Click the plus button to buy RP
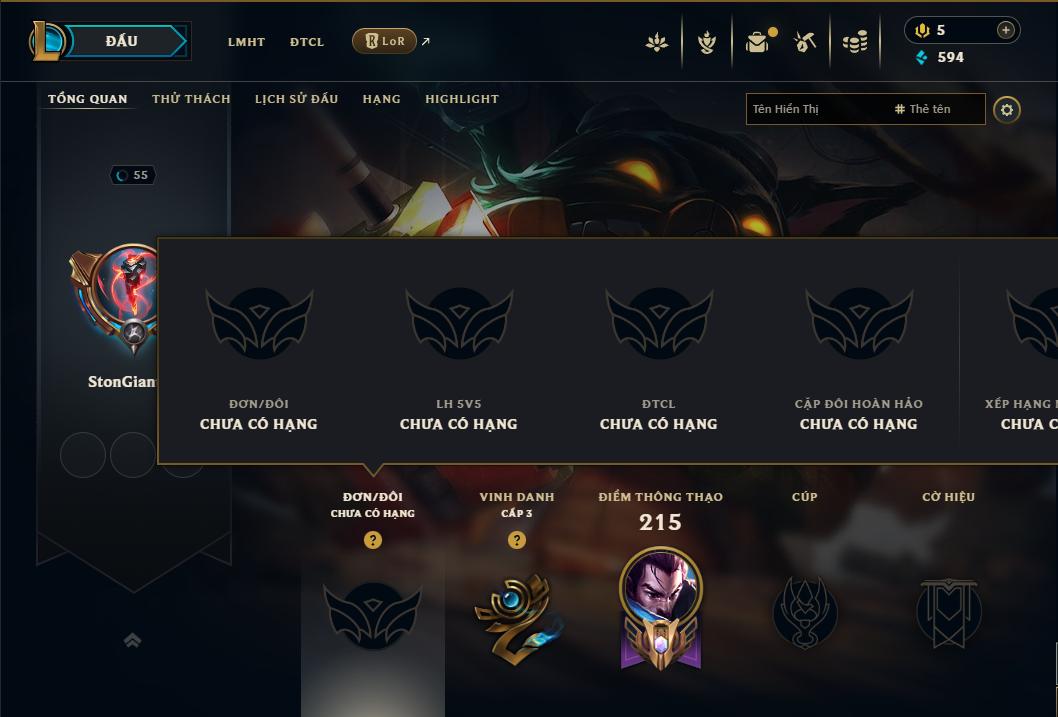The image size is (1058, 717). coord(1005,30)
